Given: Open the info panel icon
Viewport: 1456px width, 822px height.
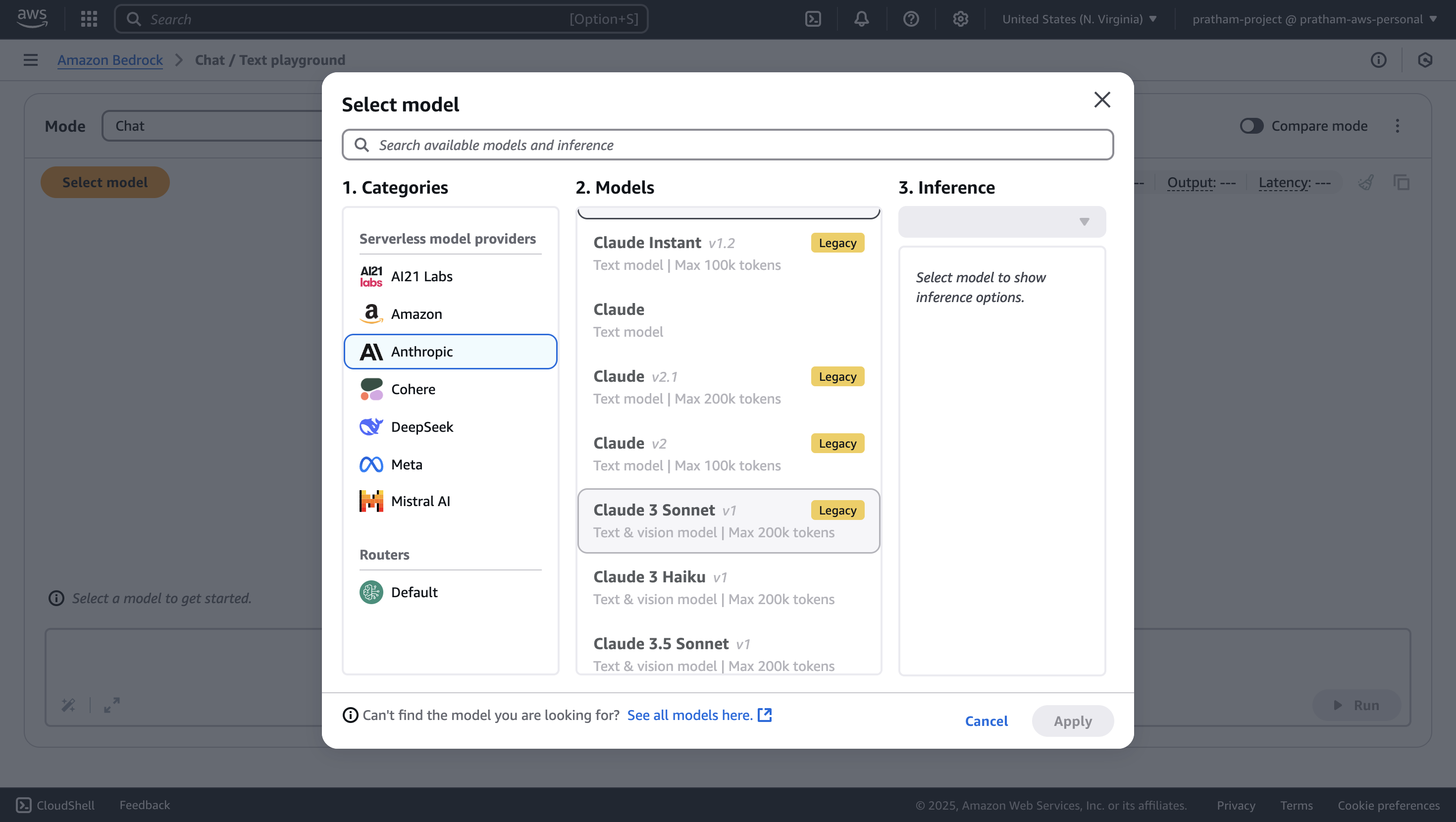Looking at the screenshot, I should click(x=1379, y=60).
